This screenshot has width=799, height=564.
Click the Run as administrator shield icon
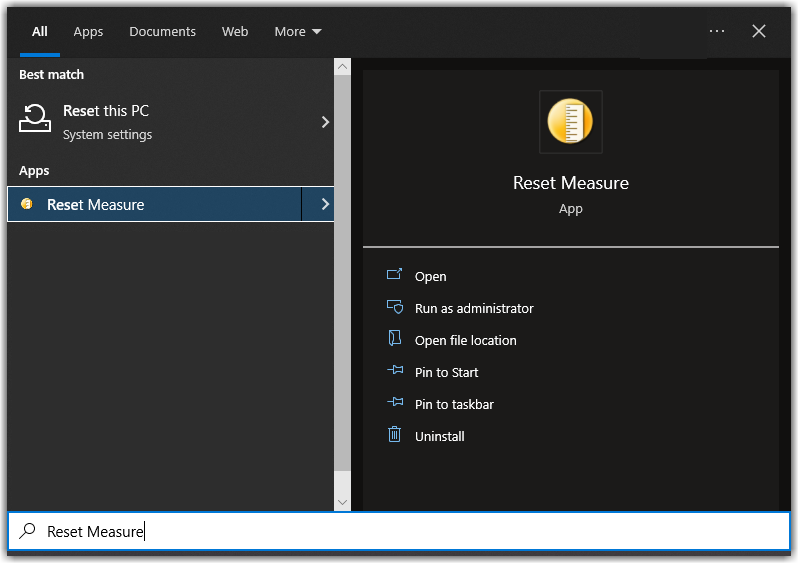[x=395, y=307]
